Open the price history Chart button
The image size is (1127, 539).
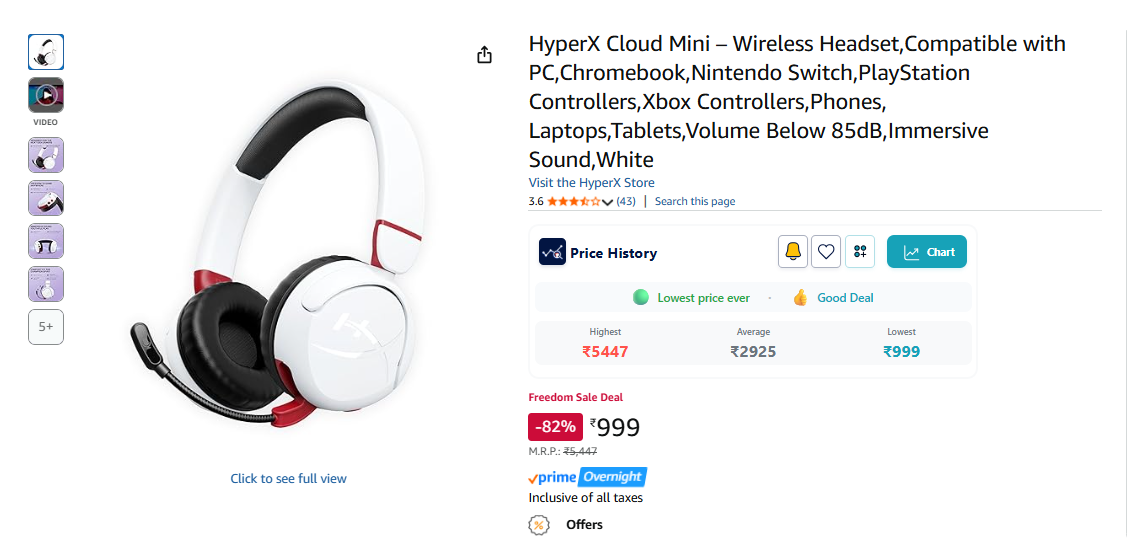926,252
